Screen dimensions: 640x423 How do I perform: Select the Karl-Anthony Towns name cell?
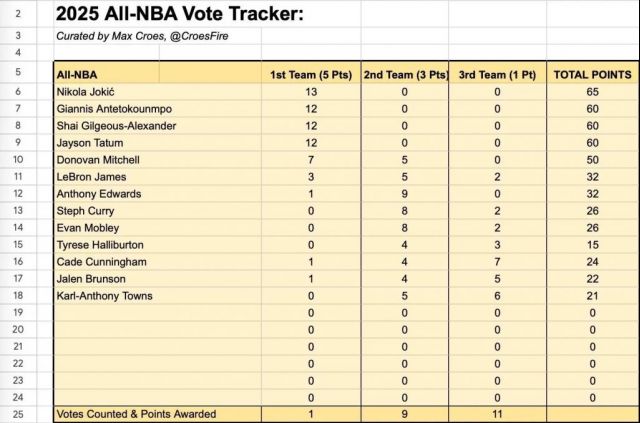(x=157, y=296)
